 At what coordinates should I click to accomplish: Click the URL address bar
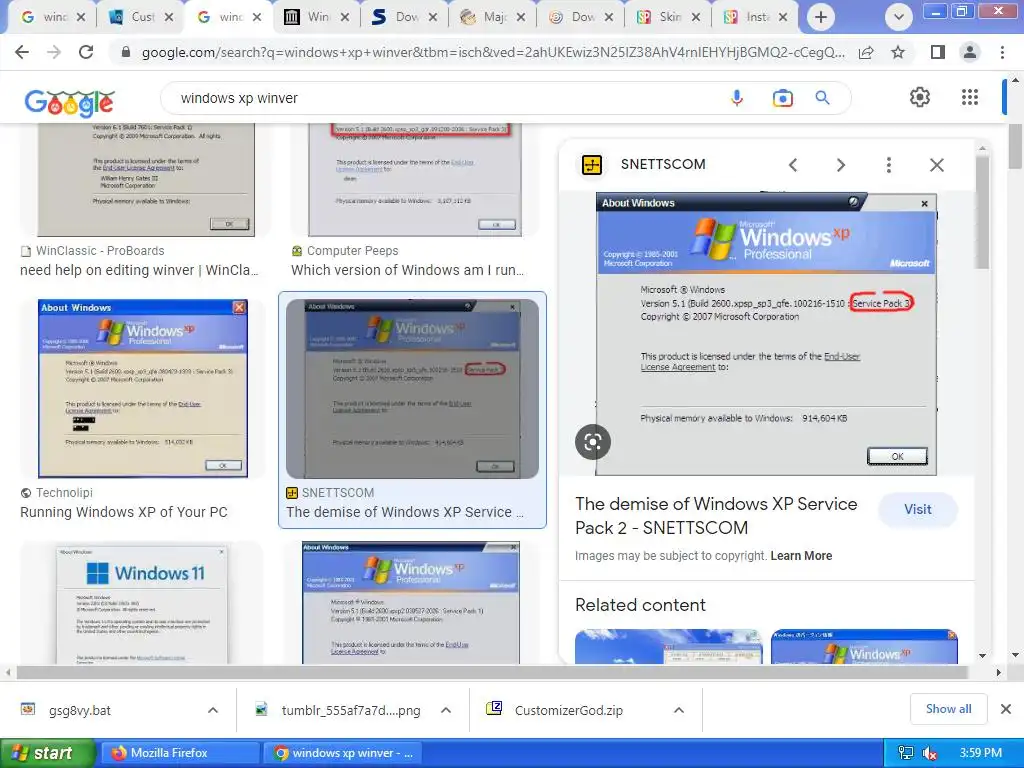pos(493,53)
